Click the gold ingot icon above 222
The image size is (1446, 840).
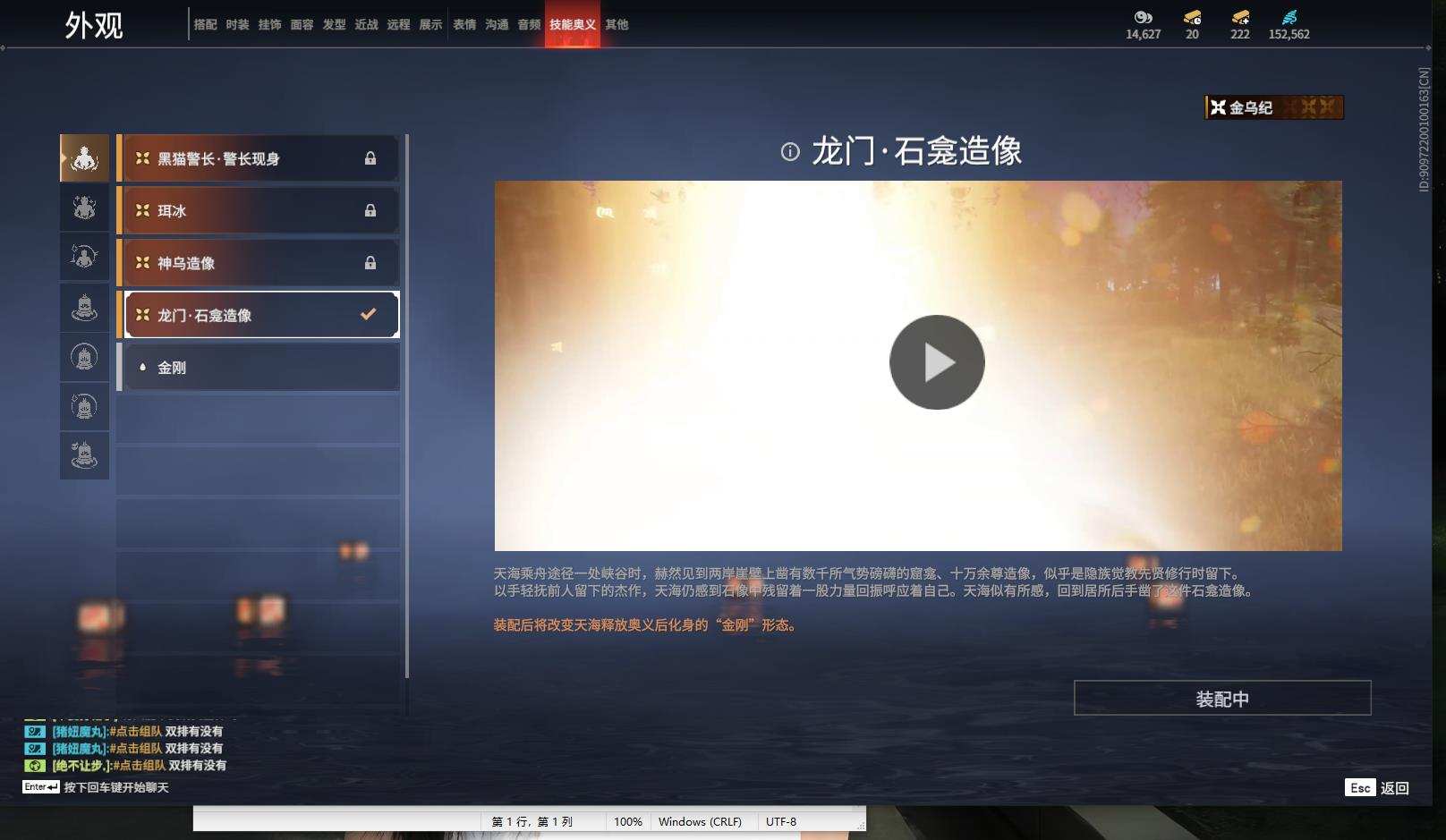1239,17
